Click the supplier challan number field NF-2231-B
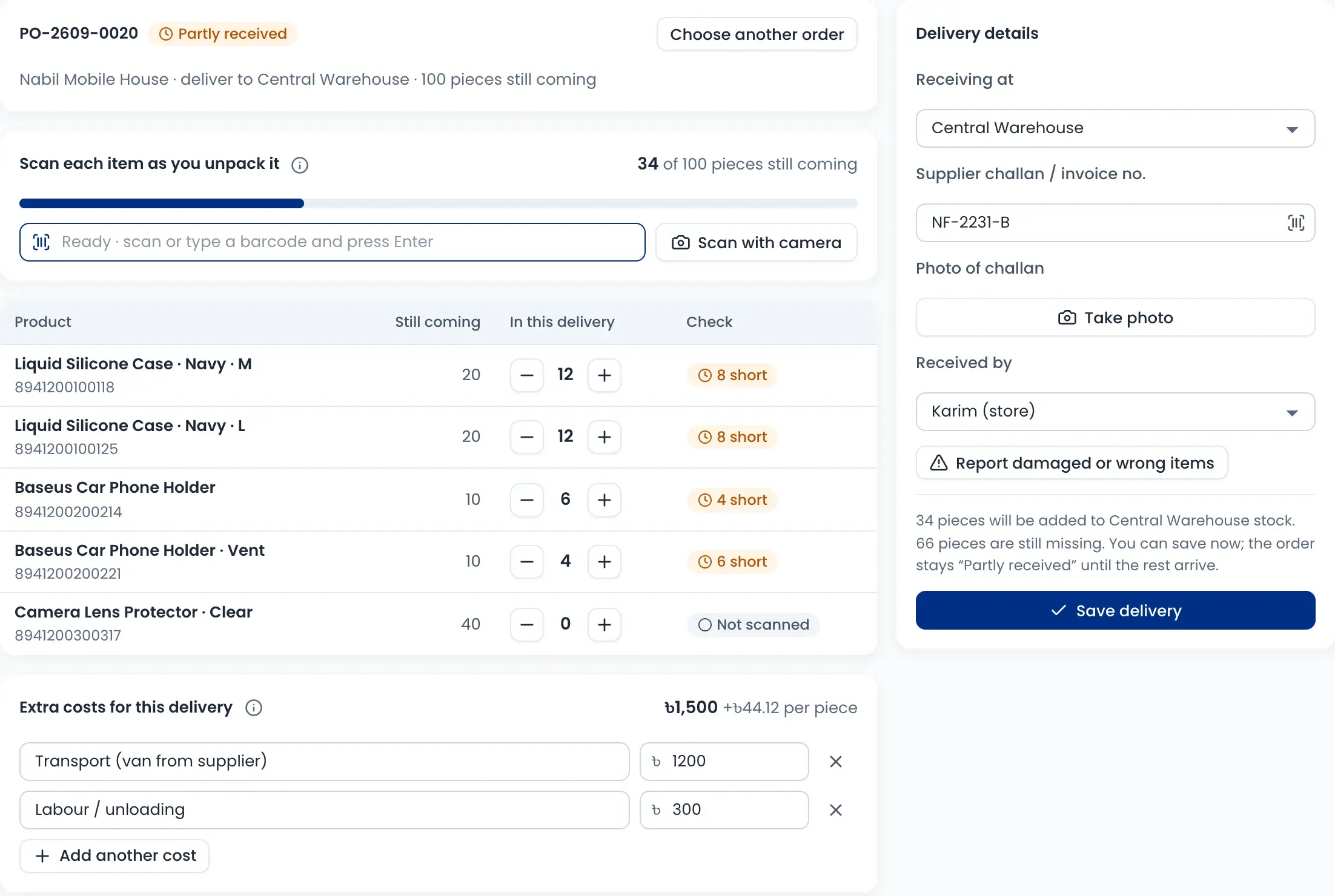Viewport: 1335px width, 896px height. pyautogui.click(x=1115, y=223)
